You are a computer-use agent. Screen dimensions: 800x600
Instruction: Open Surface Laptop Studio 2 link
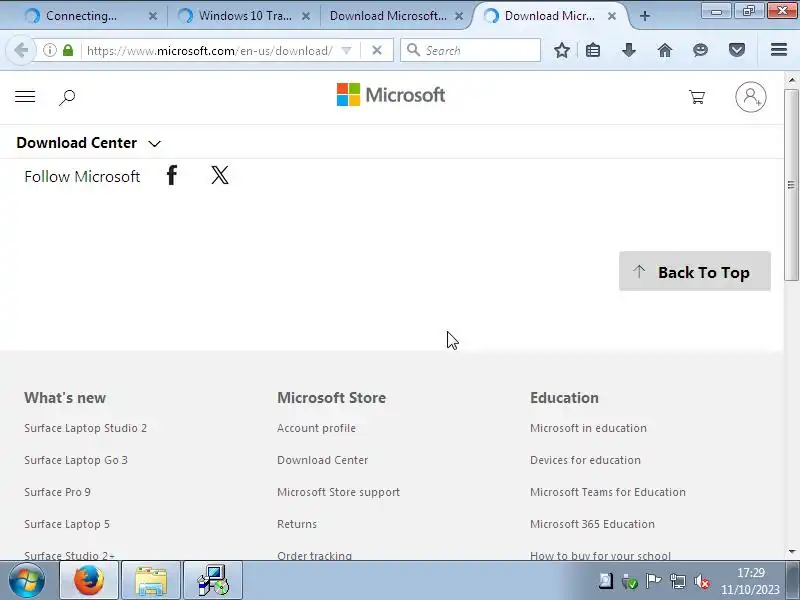click(85, 428)
